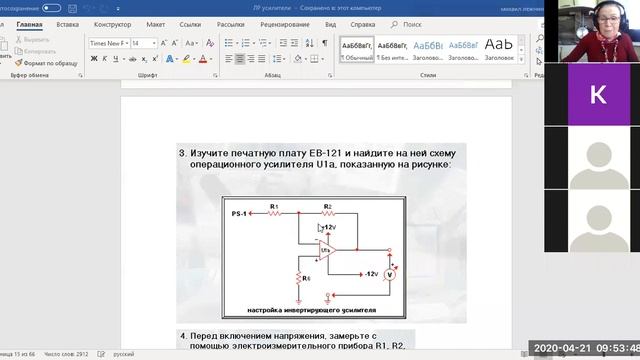
Task: Toggle strikethrough abc formatting
Action: tap(133, 59)
